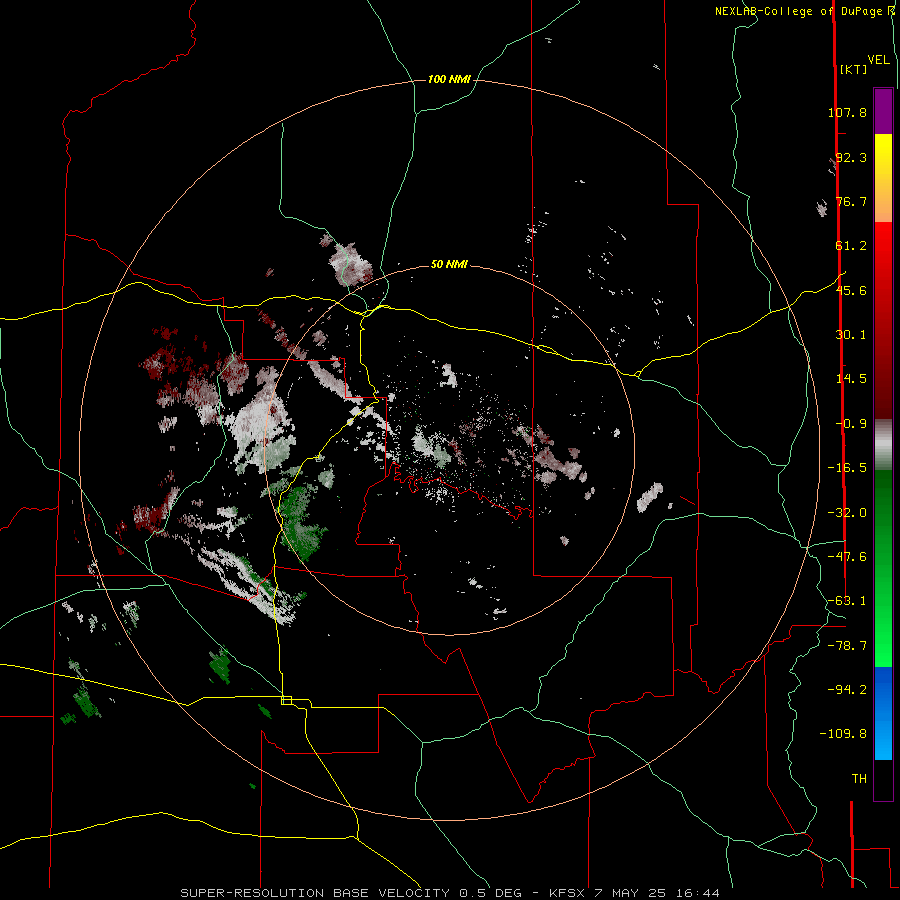Select the -94.2 legend value
The image size is (900, 900).
[847, 690]
